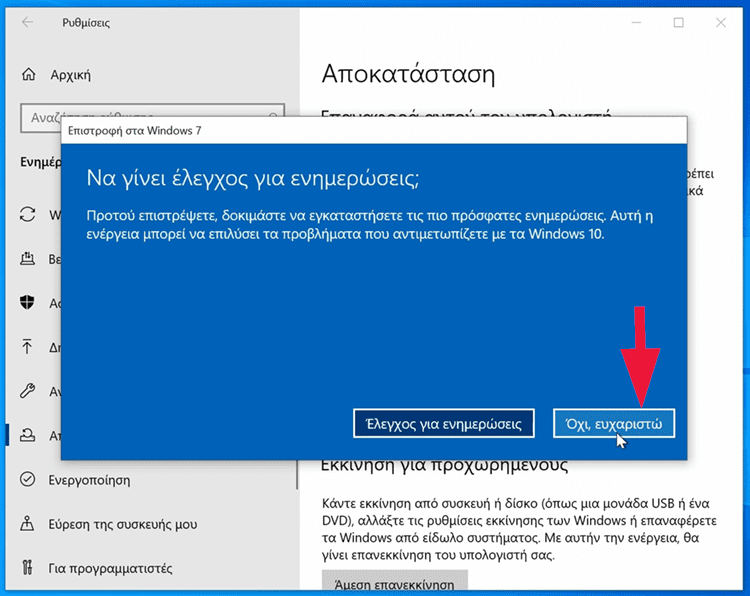Click the 'Αποκατάσταση' page heading

point(408,74)
